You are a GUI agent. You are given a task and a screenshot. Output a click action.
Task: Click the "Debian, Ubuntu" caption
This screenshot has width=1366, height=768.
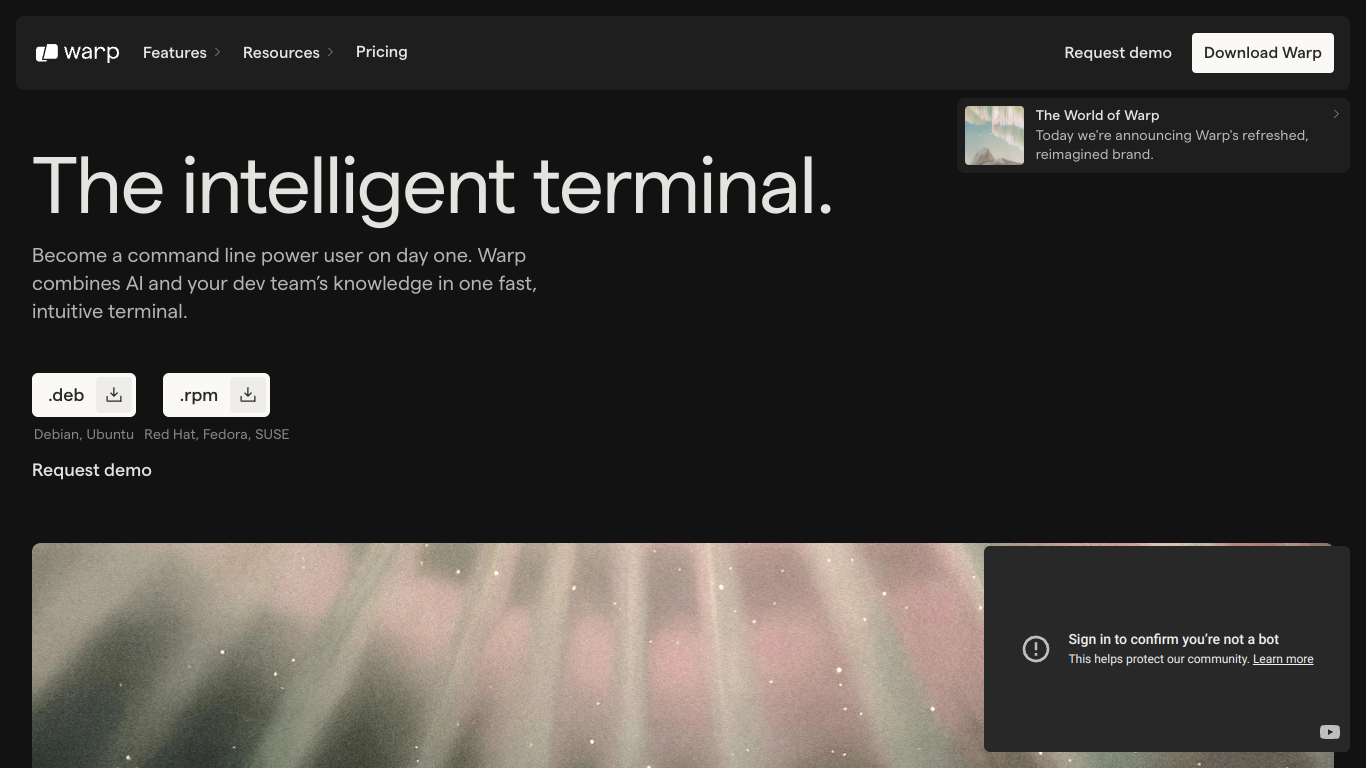click(84, 434)
